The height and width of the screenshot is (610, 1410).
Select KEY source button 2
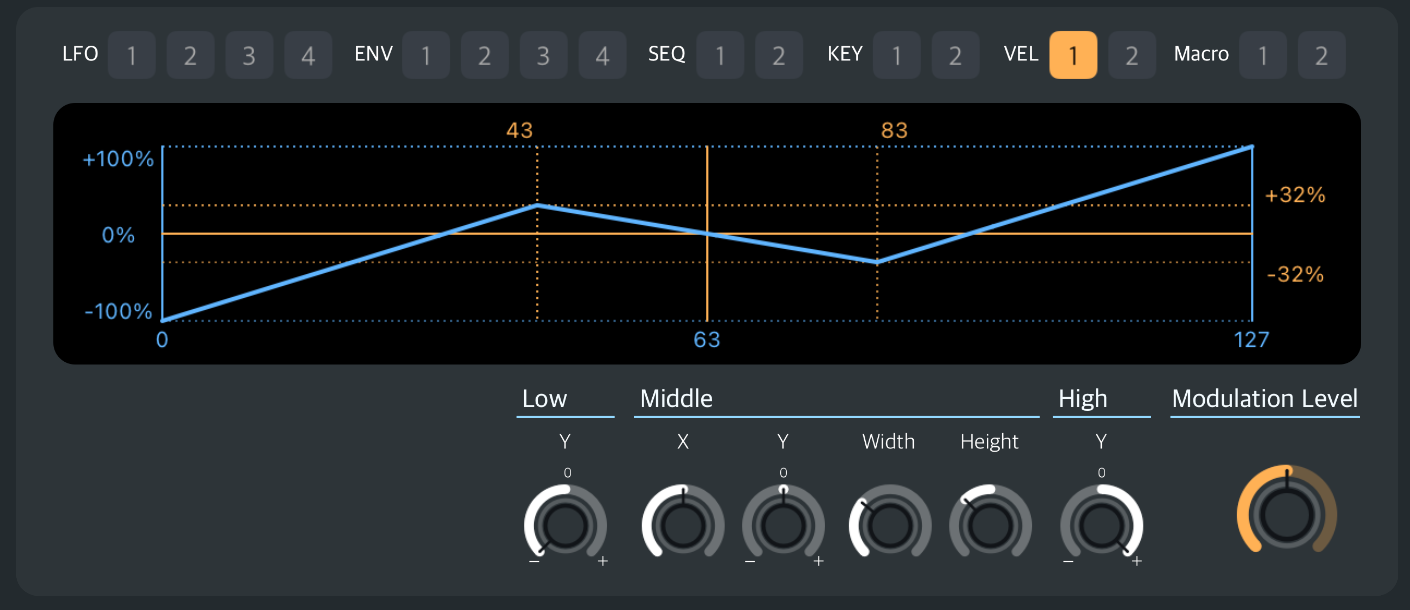point(955,55)
